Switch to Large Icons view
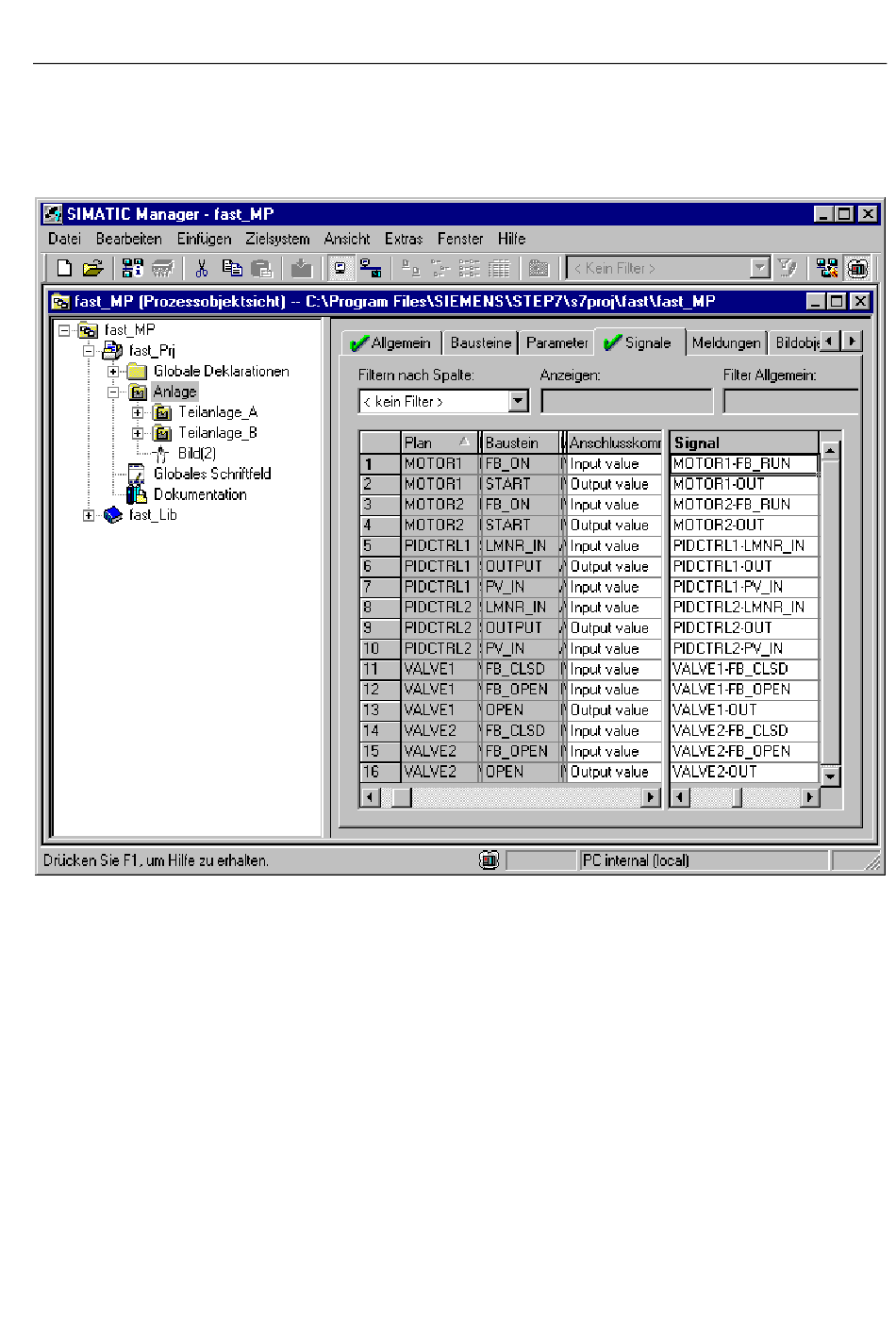 pos(410,269)
